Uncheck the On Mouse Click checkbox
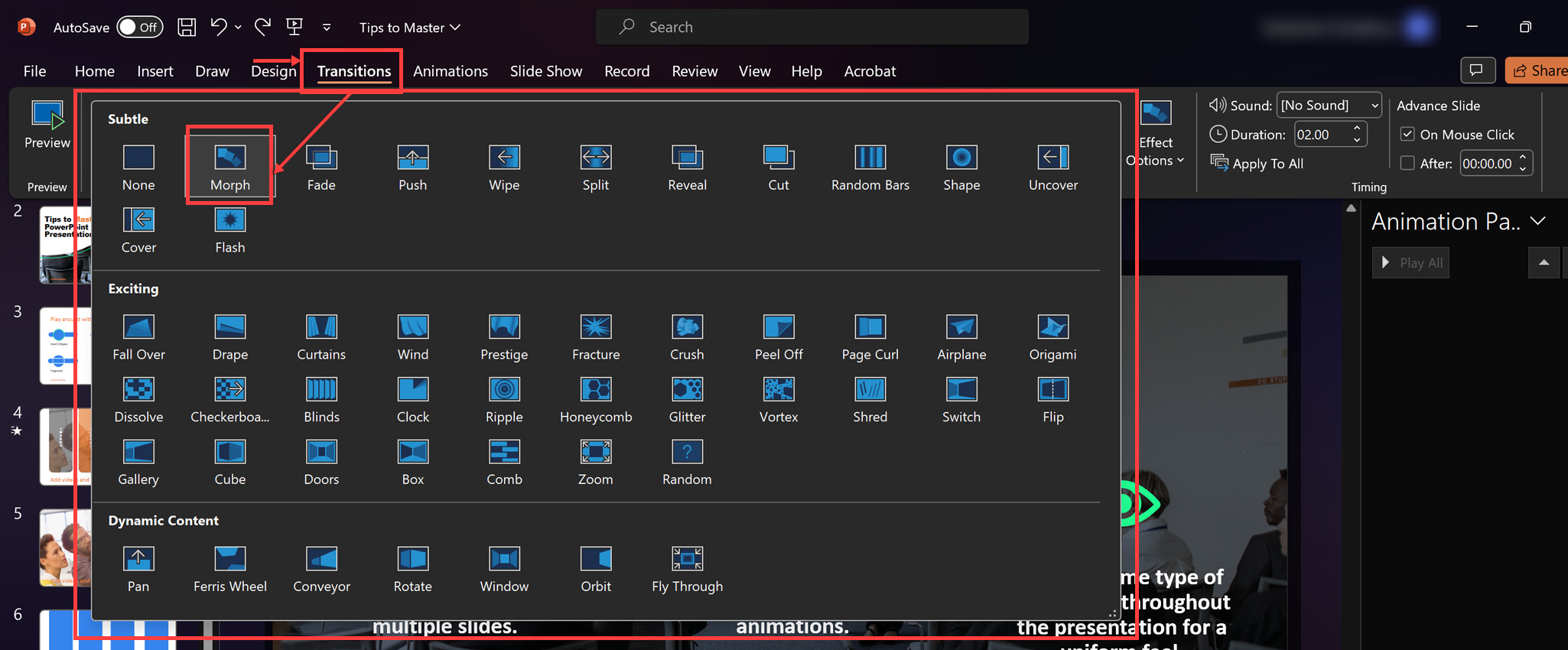Viewport: 1568px width, 650px height. pyautogui.click(x=1407, y=135)
